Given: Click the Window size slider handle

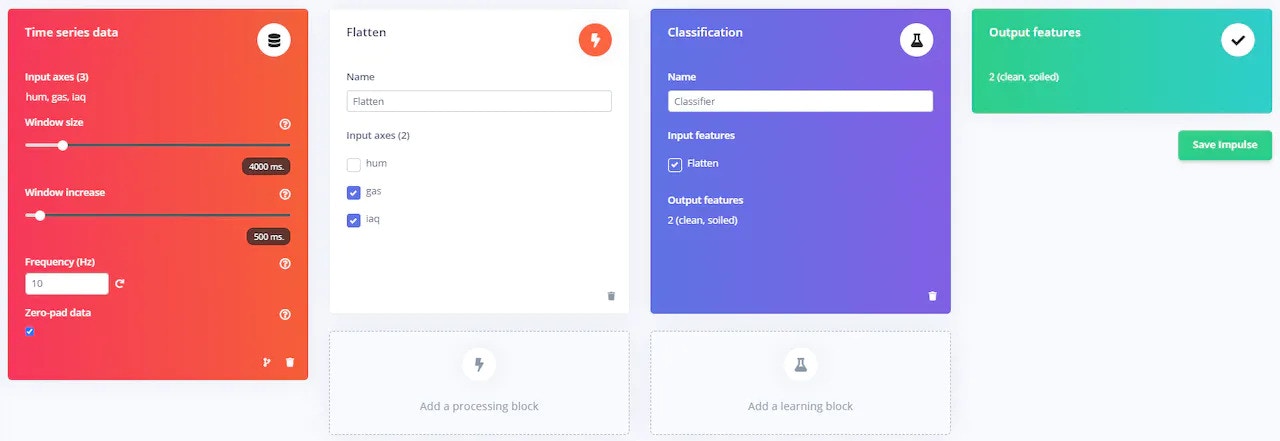Looking at the screenshot, I should click(62, 145).
